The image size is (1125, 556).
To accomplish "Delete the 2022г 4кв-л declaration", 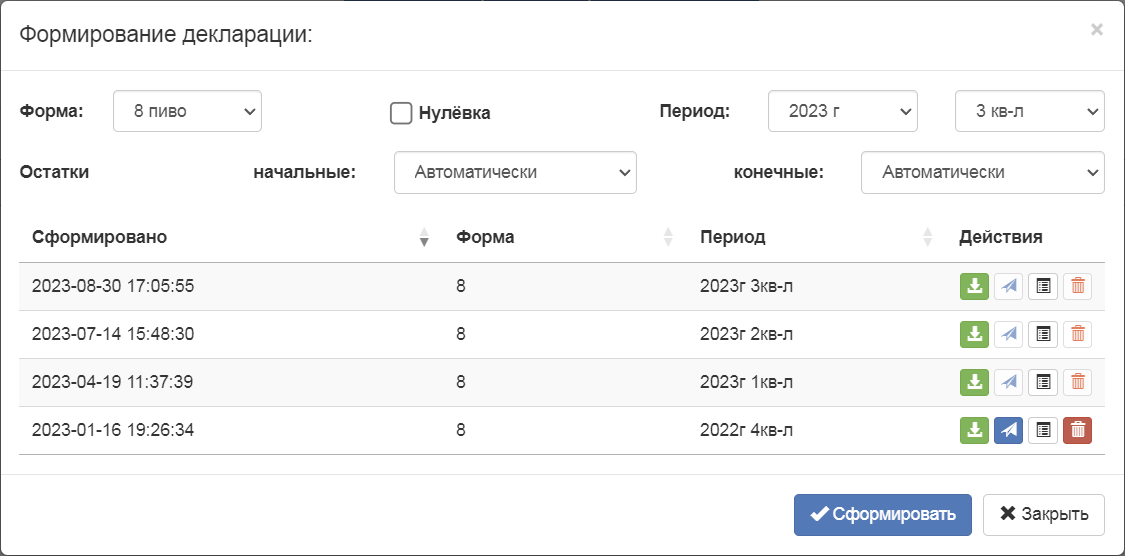I will 1078,430.
